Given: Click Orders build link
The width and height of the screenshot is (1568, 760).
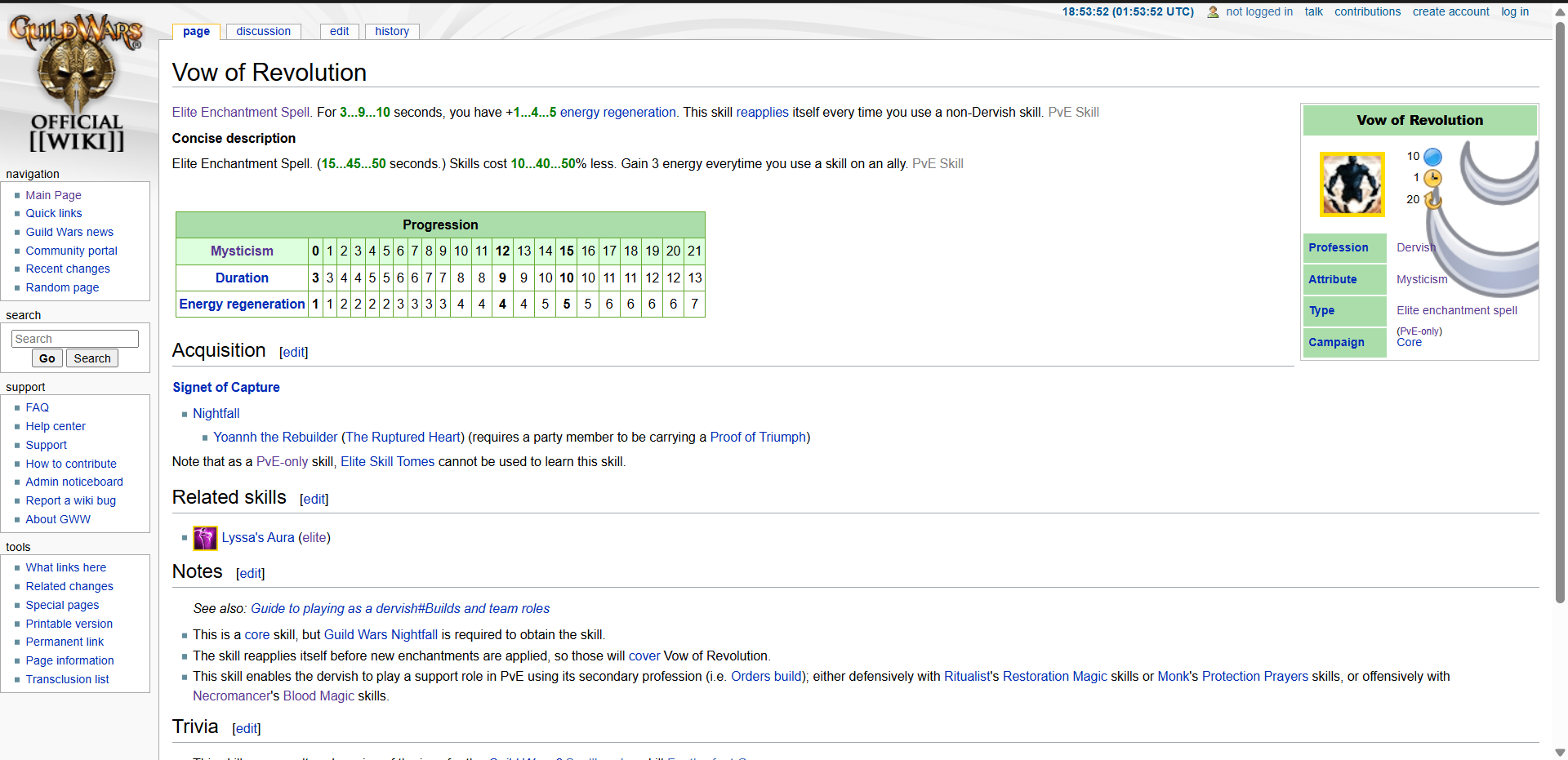Looking at the screenshot, I should click(x=766, y=676).
